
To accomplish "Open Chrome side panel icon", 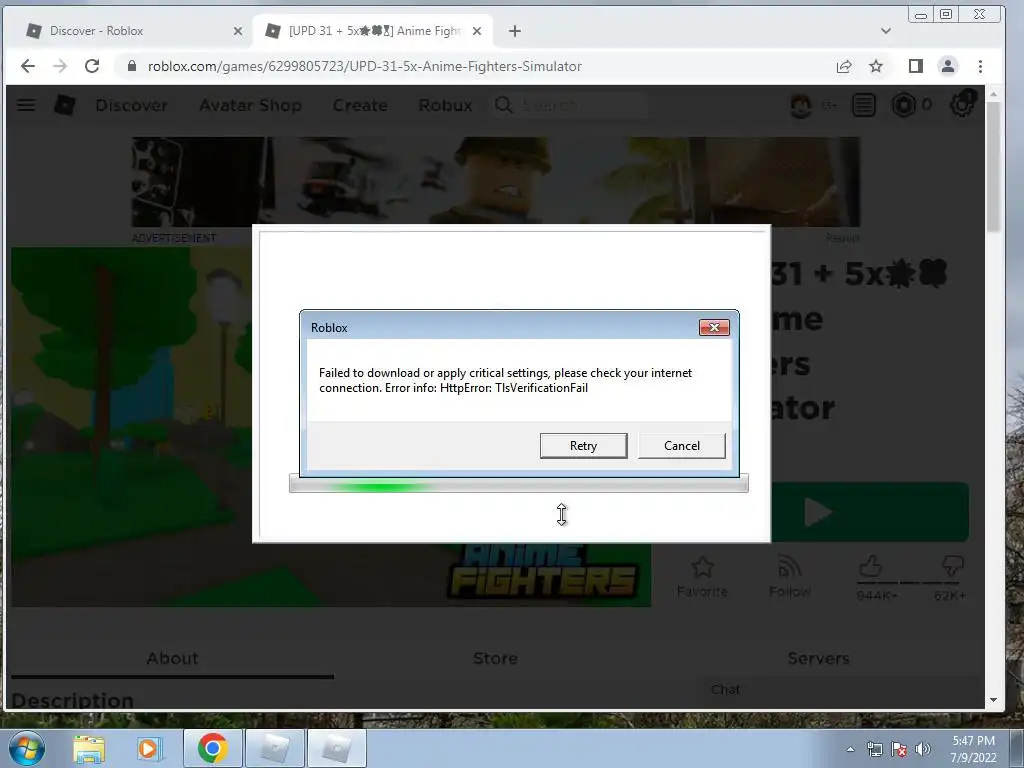I will (x=916, y=66).
